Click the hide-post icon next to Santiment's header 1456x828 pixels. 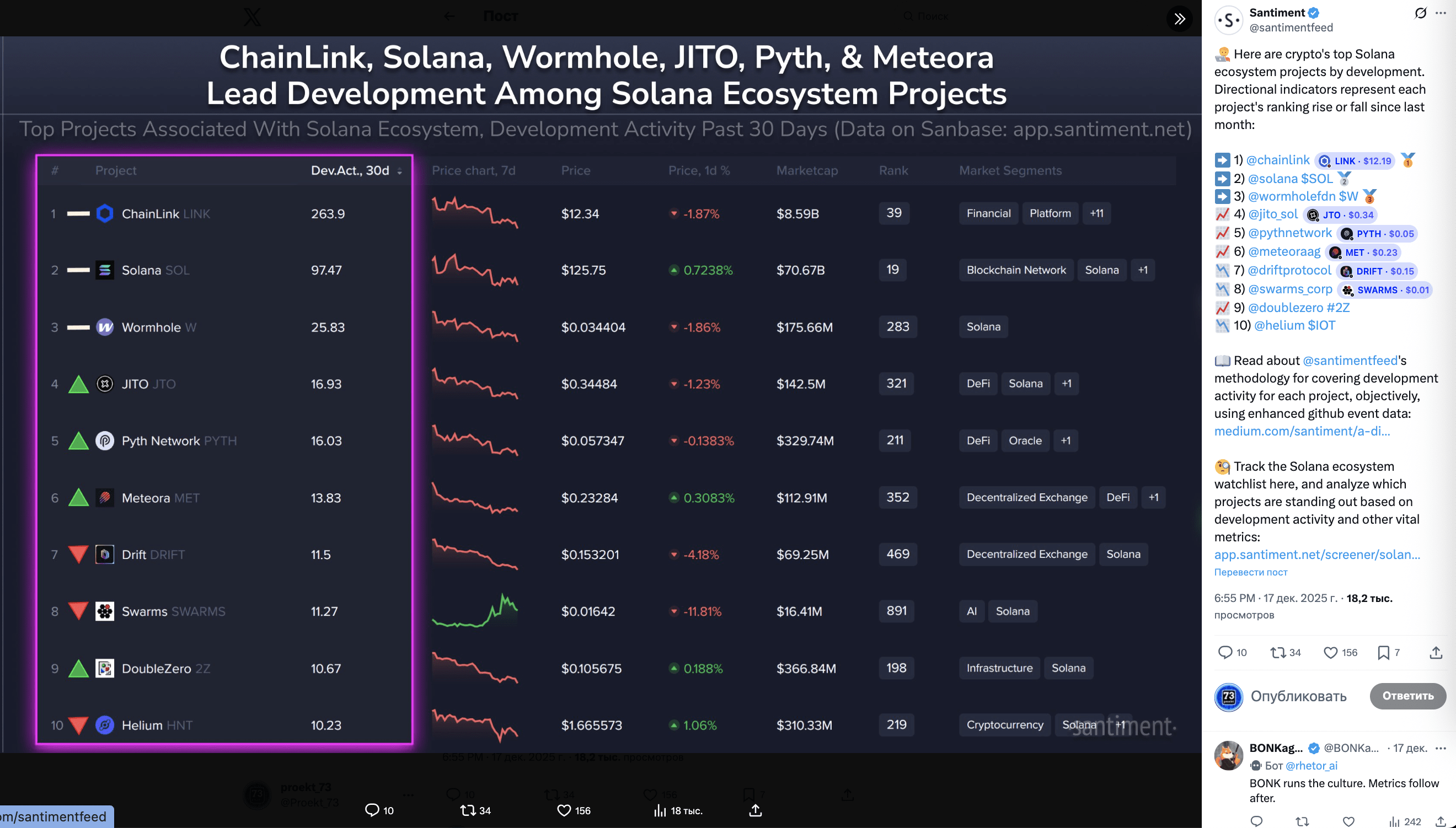point(1420,13)
